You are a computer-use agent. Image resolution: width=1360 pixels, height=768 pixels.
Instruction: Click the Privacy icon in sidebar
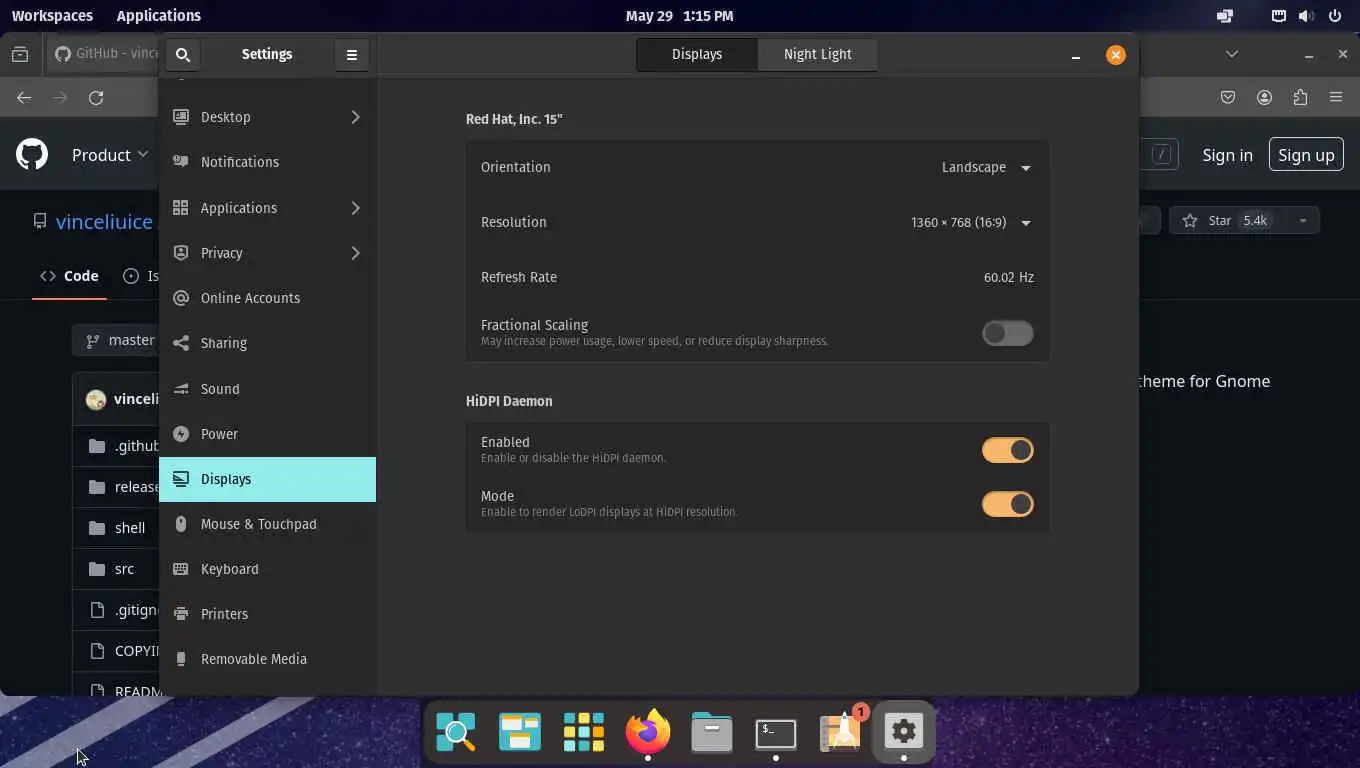pos(181,253)
